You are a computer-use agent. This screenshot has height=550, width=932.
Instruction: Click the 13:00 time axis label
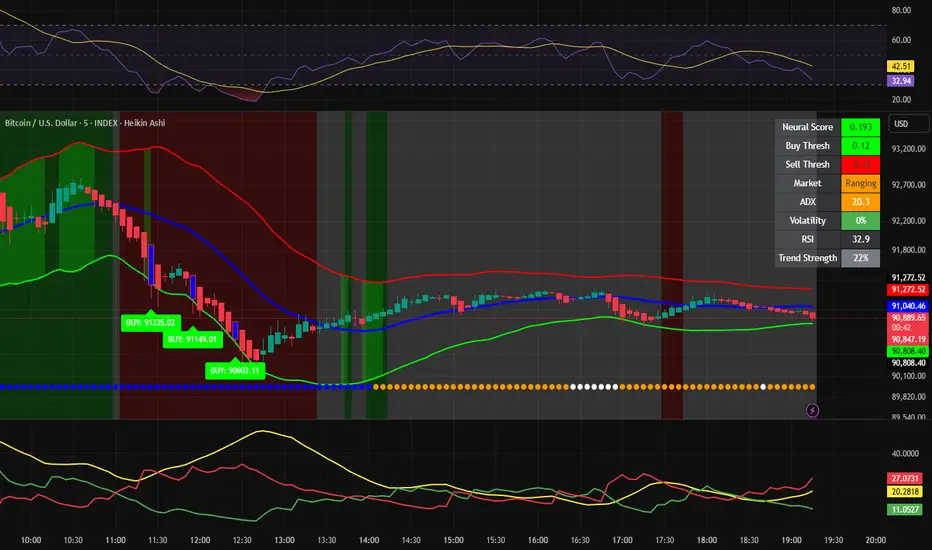click(x=284, y=540)
